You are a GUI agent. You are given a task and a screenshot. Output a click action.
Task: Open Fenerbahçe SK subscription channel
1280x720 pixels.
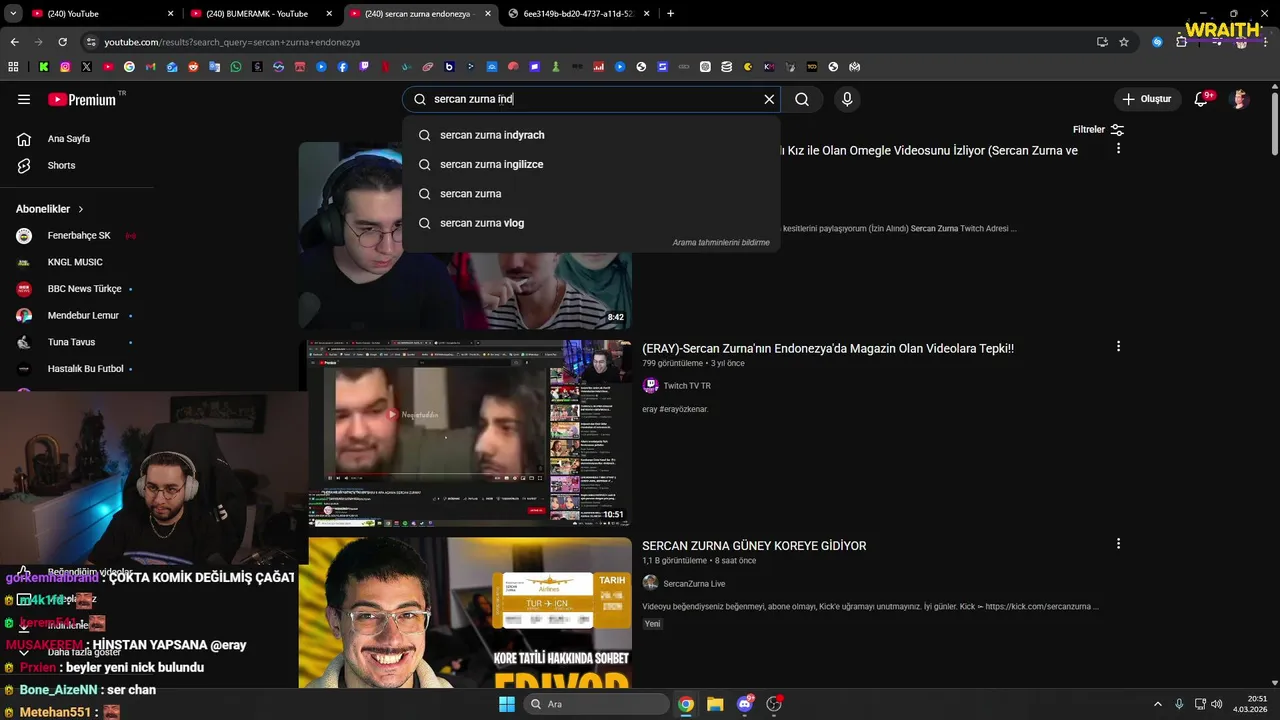click(x=77, y=236)
